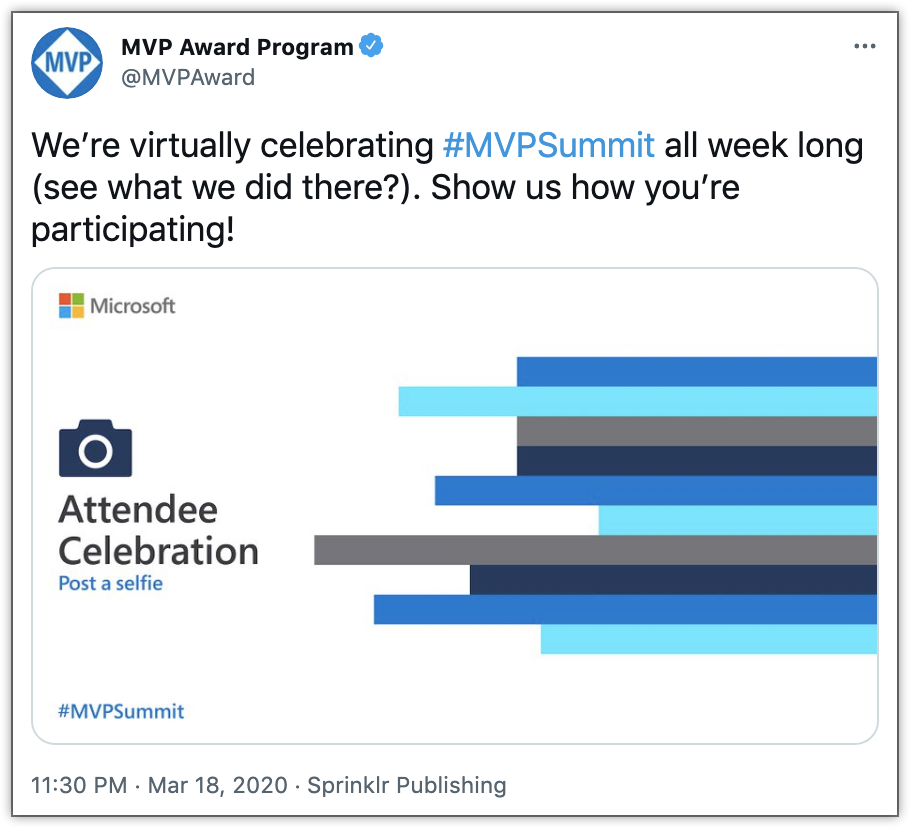Click the @MVPAward handle

(188, 77)
